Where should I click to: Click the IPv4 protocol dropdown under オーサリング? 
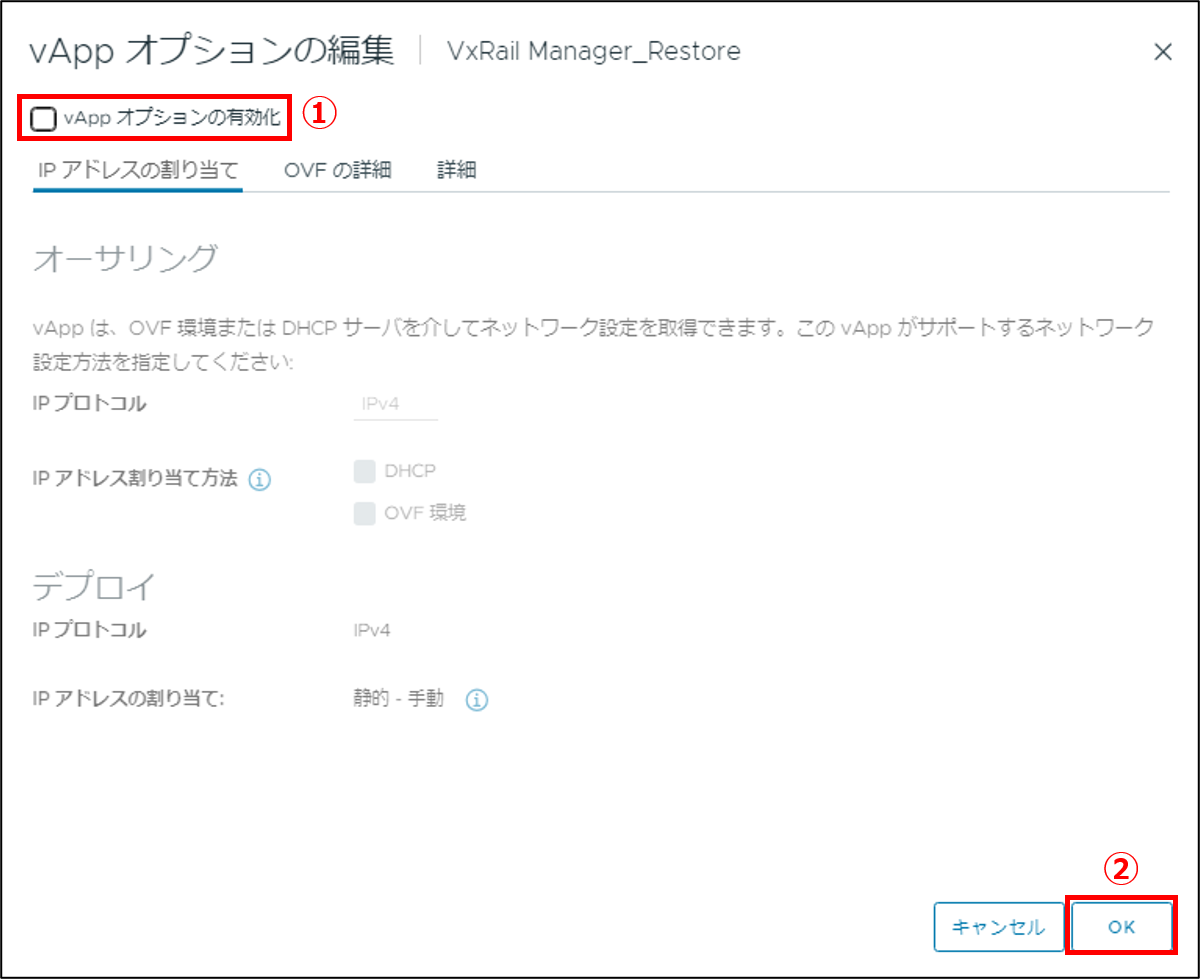(395, 405)
